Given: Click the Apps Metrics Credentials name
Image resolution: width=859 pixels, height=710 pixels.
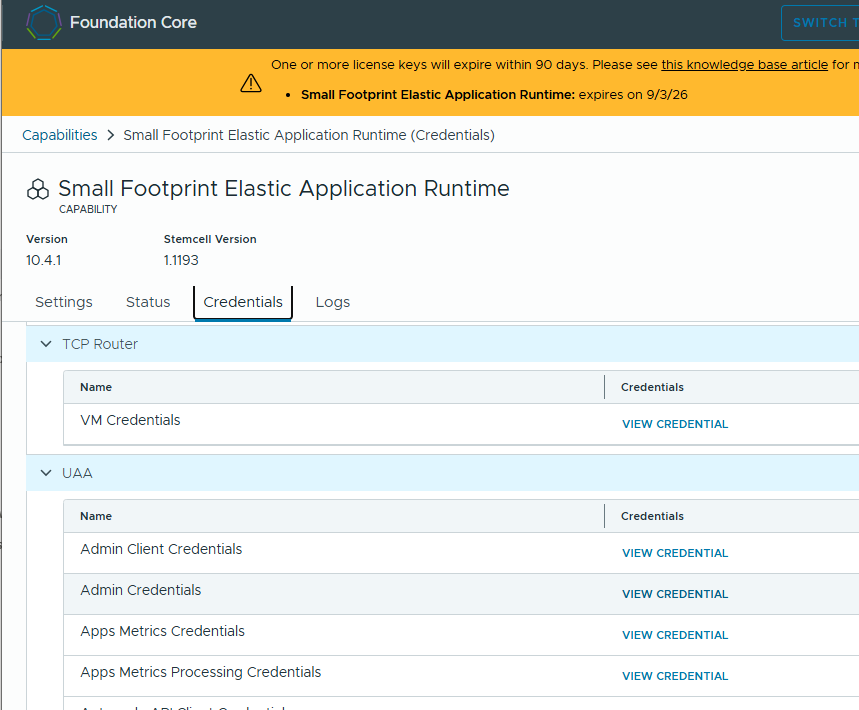Looking at the screenshot, I should 162,631.
